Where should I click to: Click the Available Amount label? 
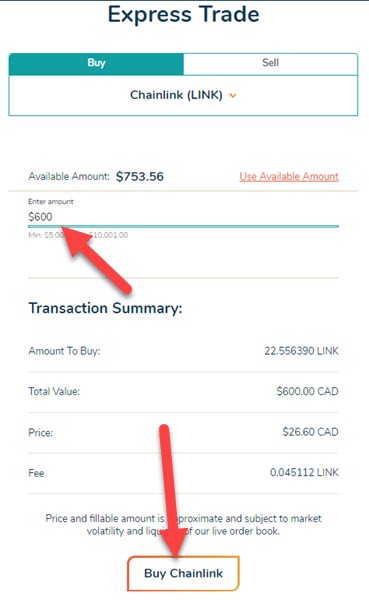tap(69, 176)
